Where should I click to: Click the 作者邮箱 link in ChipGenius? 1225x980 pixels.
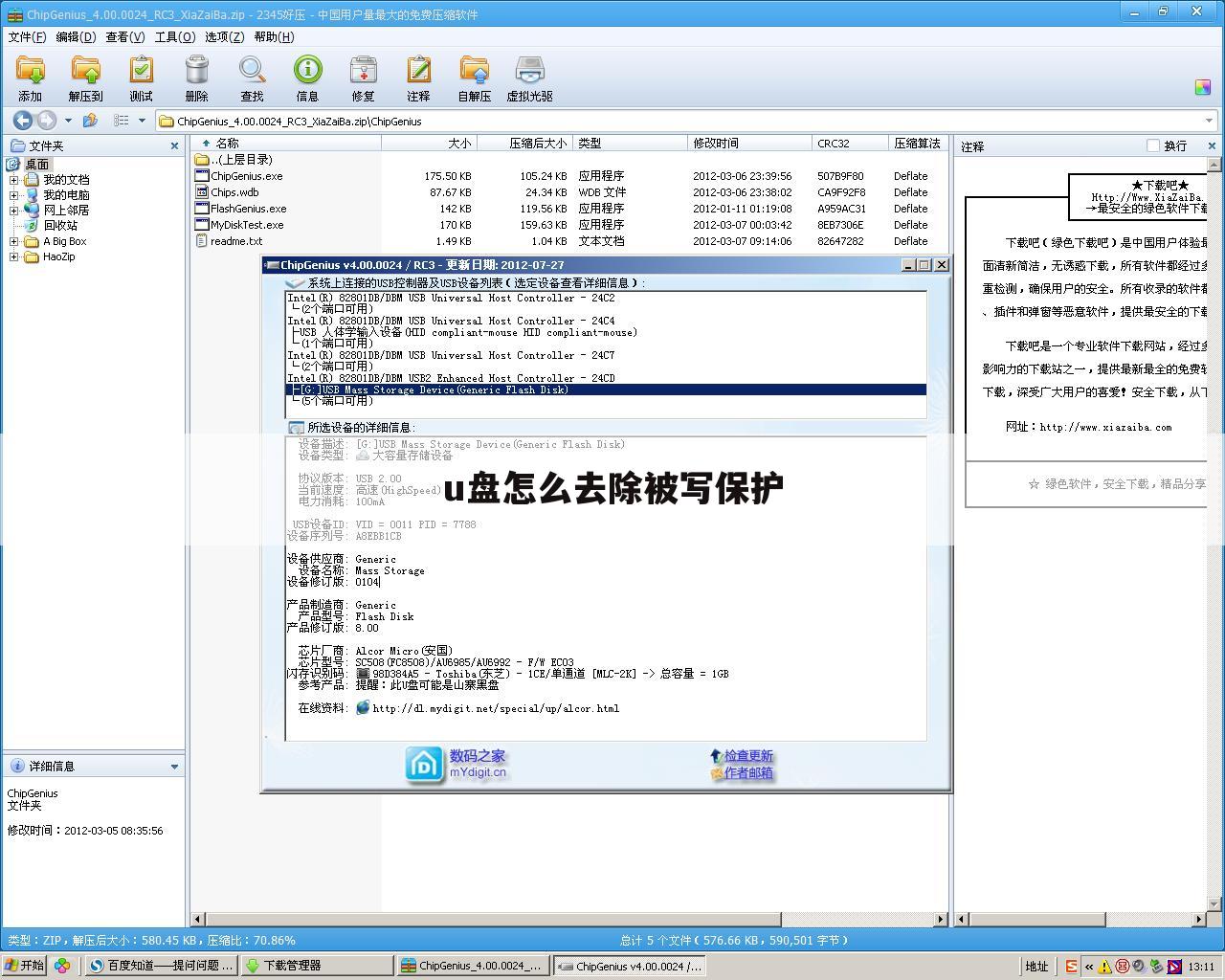tap(747, 773)
